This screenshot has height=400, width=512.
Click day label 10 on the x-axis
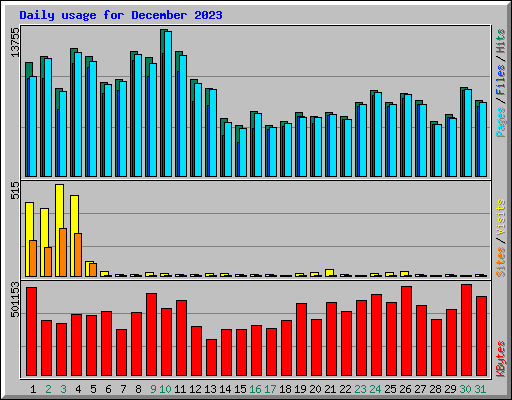(x=165, y=389)
